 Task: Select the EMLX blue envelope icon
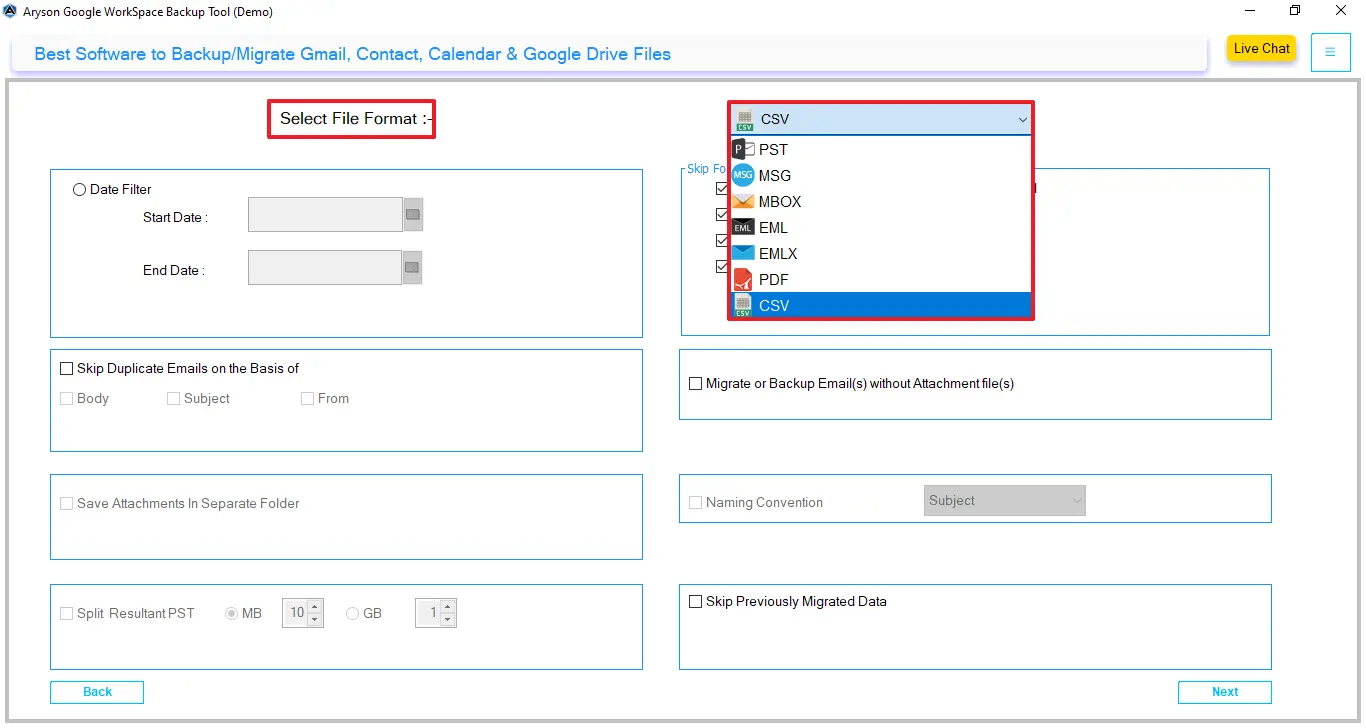point(742,253)
